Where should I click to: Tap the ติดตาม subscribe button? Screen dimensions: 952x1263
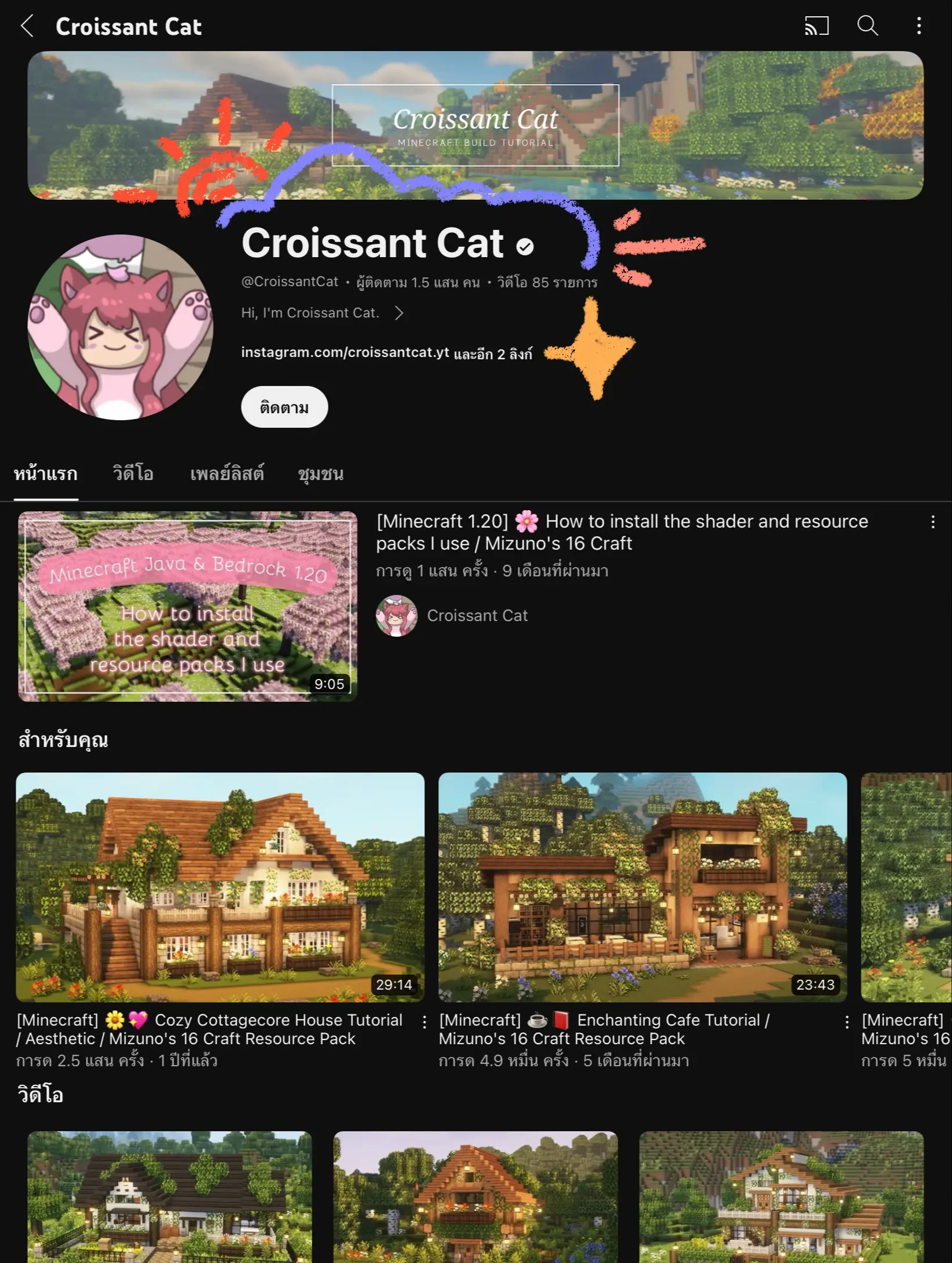coord(284,407)
